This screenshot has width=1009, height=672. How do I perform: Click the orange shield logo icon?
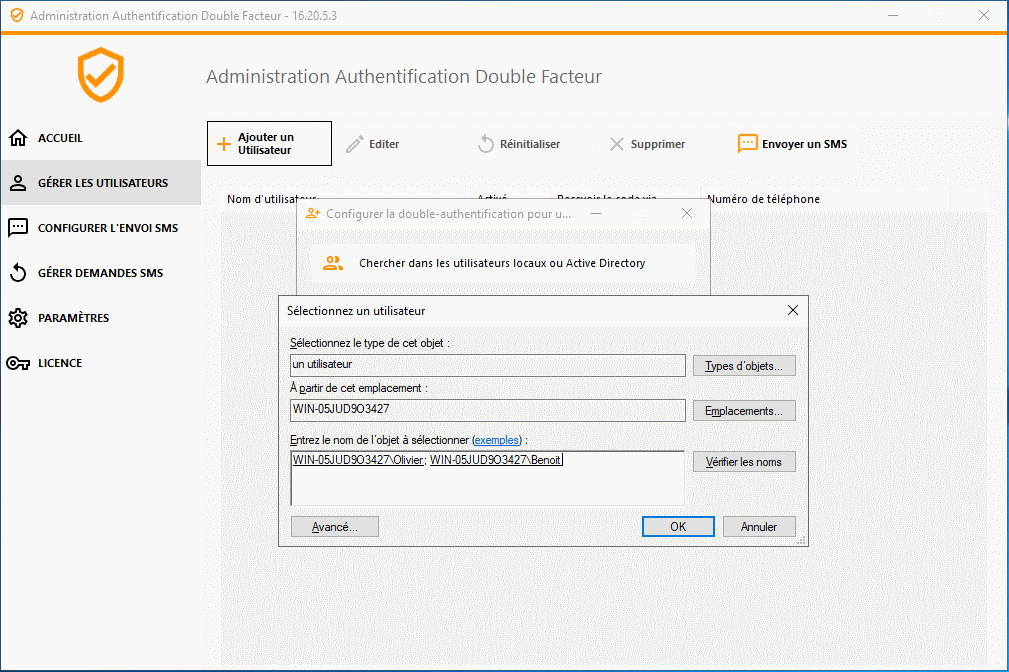101,76
